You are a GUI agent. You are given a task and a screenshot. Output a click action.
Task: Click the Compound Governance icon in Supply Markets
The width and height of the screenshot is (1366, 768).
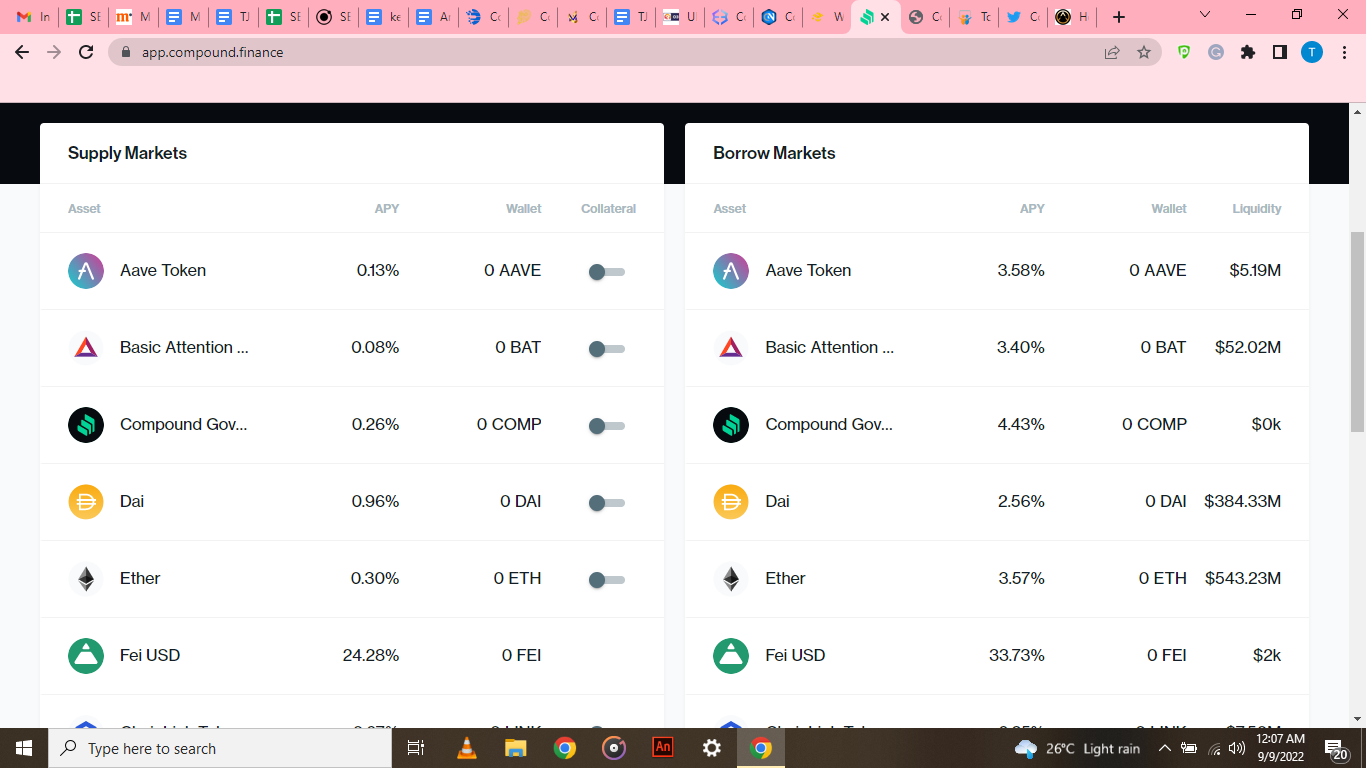point(86,425)
